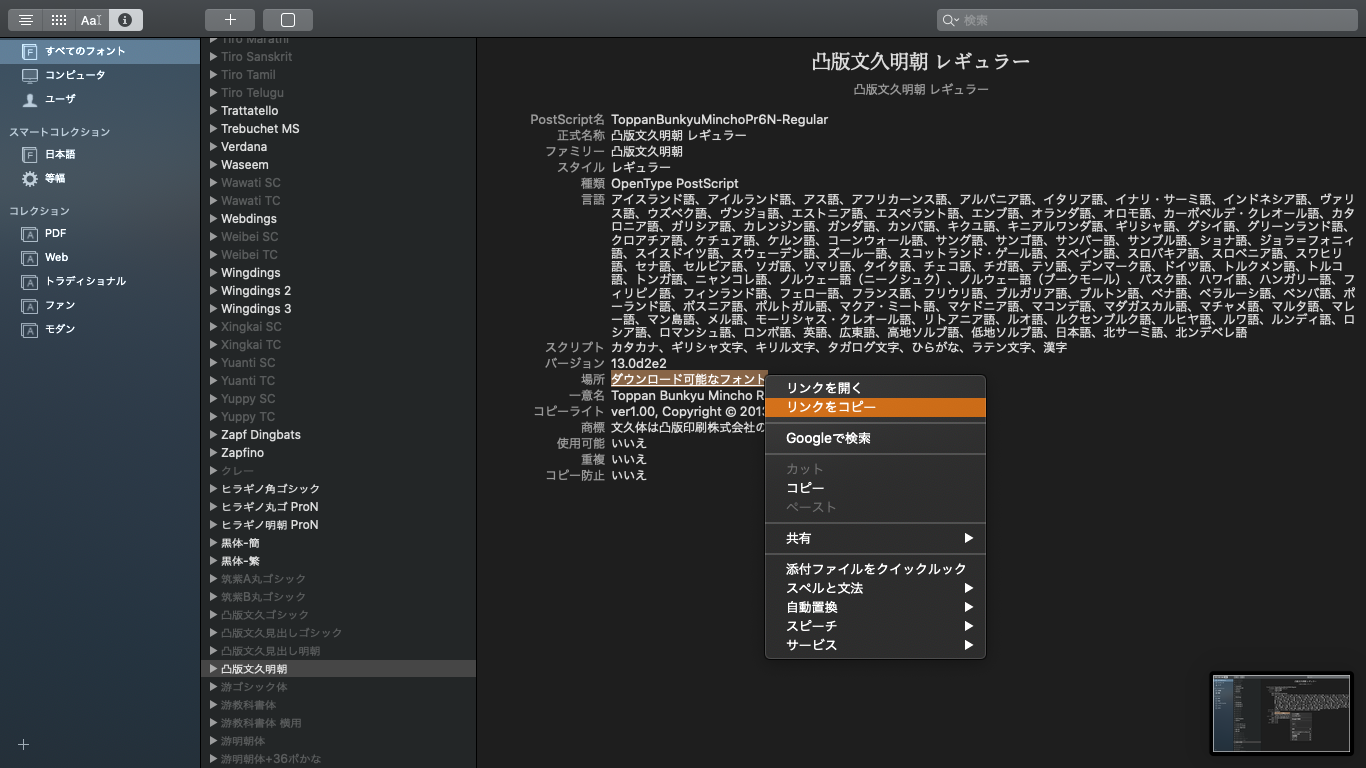Add a new collection with bottom-left plus
This screenshot has width=1366, height=768.
(24, 744)
